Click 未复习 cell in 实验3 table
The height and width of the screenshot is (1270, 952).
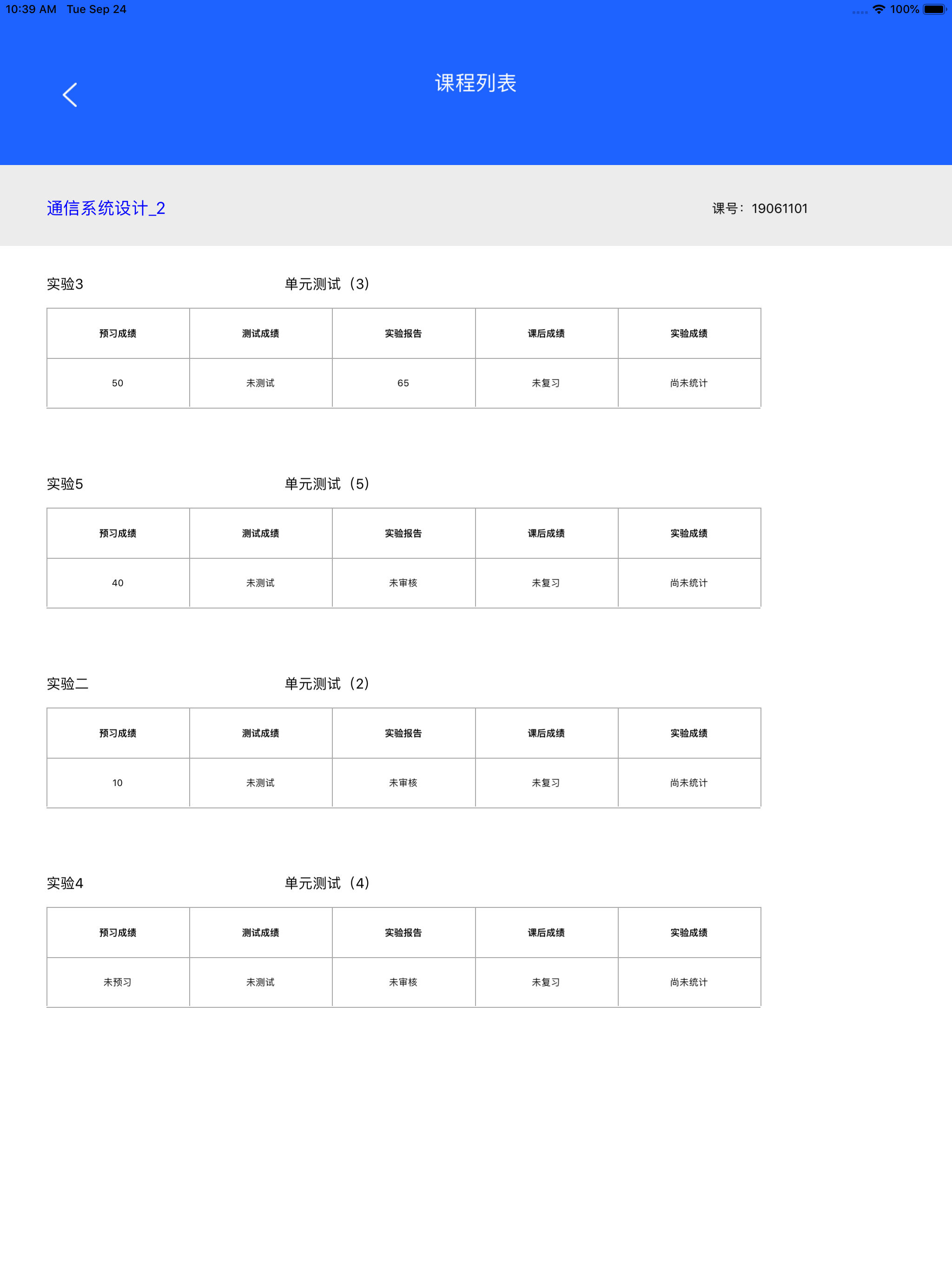tap(546, 383)
